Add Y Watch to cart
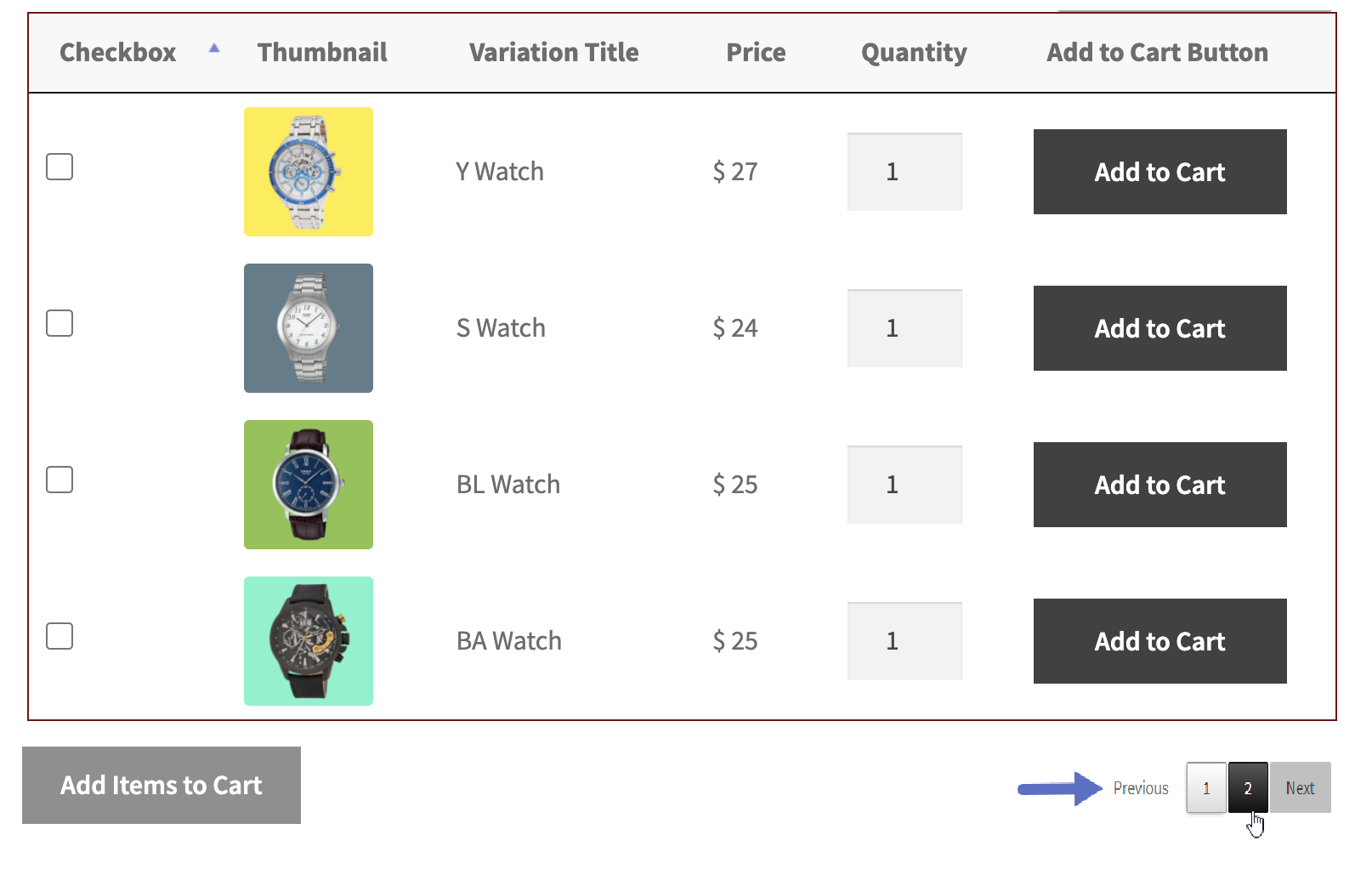This screenshot has width=1372, height=869. click(x=1159, y=172)
